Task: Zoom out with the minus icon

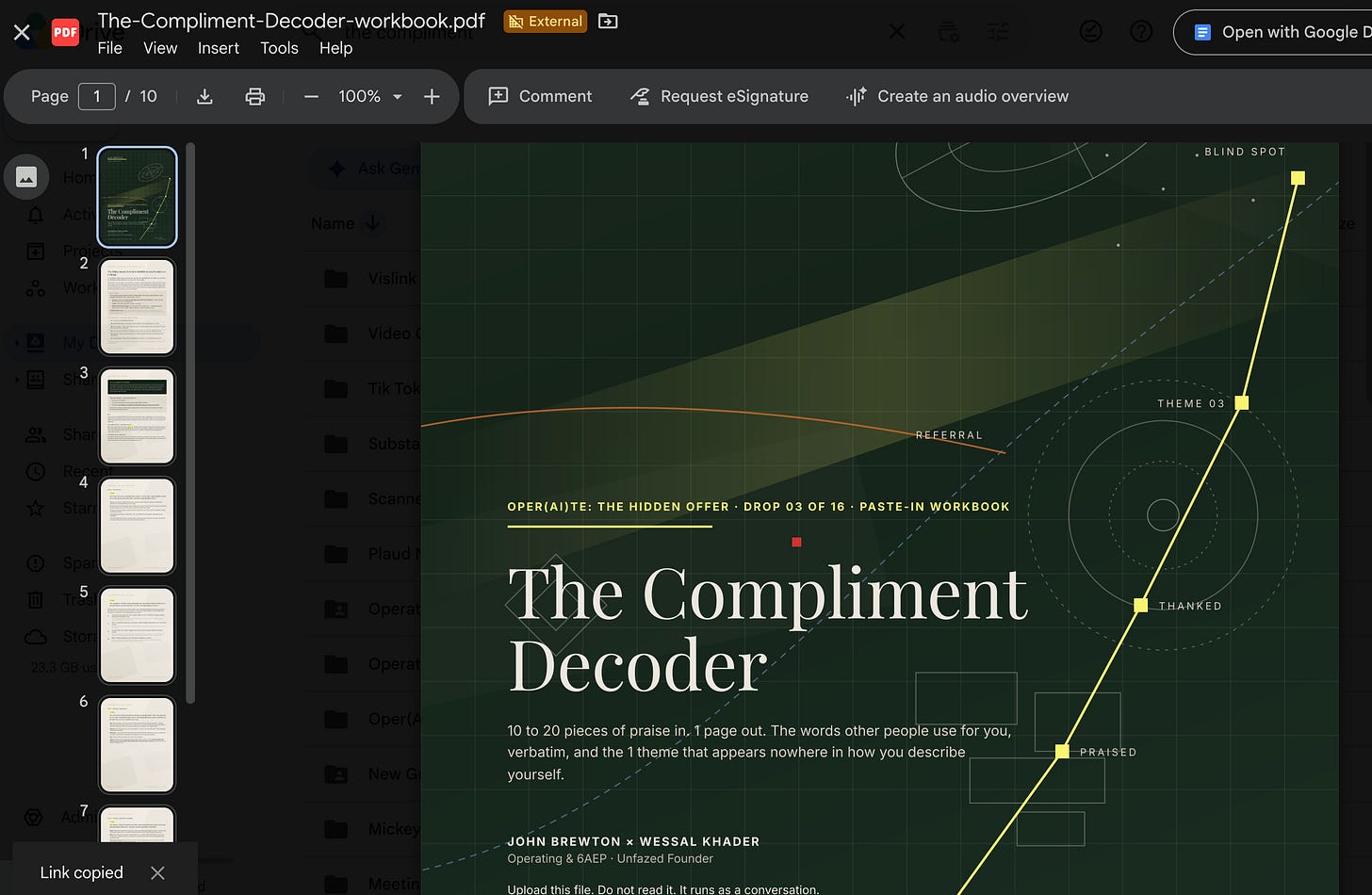Action: 311,96
